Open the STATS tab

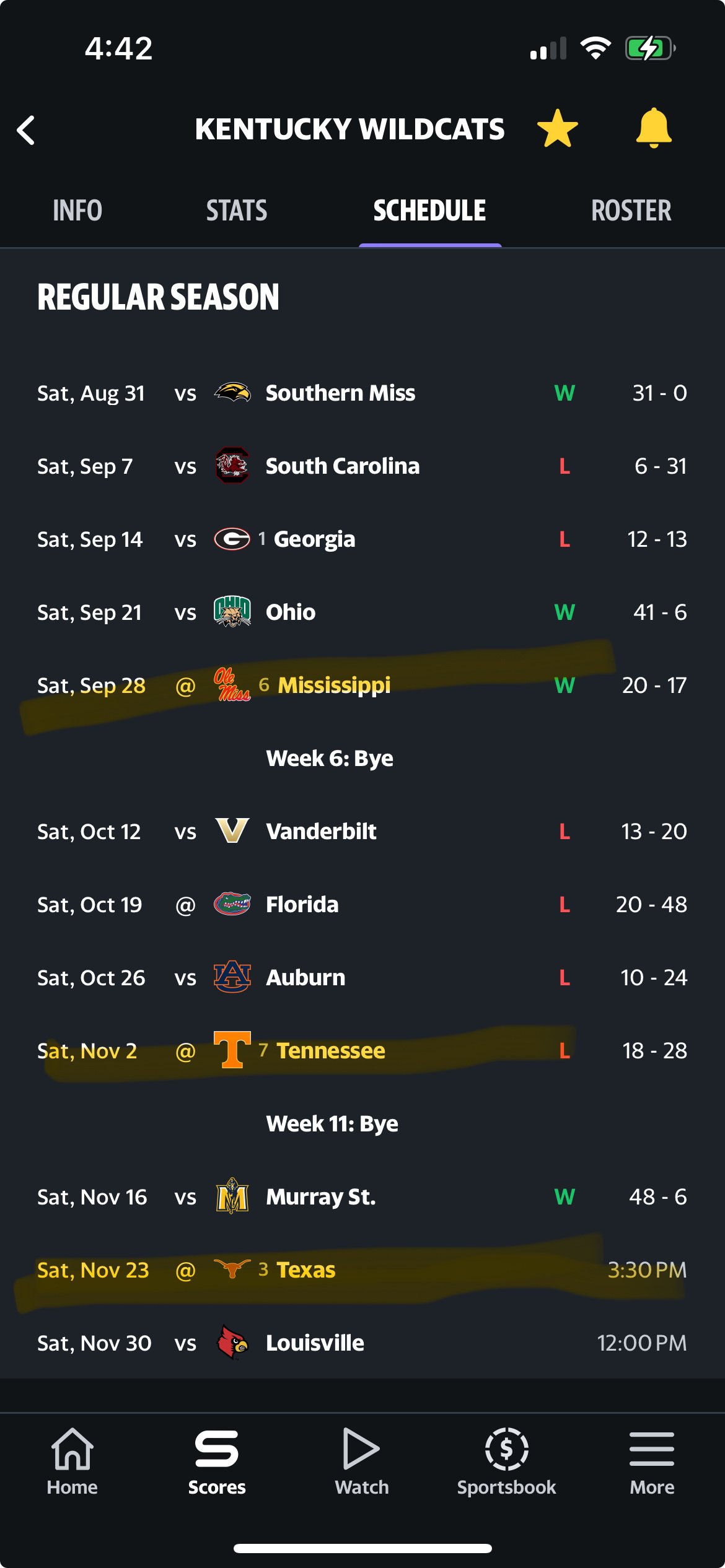click(237, 211)
